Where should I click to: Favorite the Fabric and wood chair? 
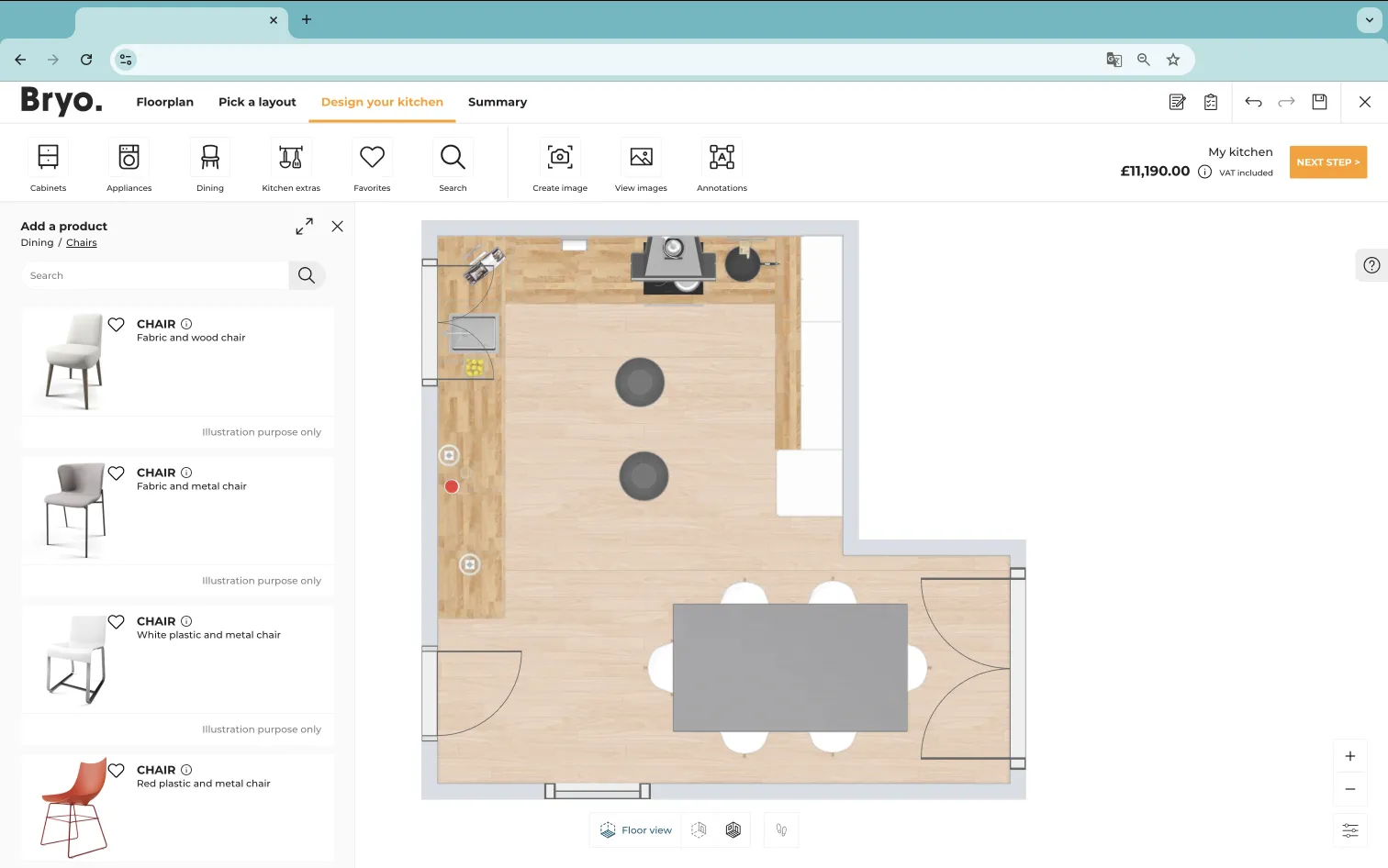(117, 325)
